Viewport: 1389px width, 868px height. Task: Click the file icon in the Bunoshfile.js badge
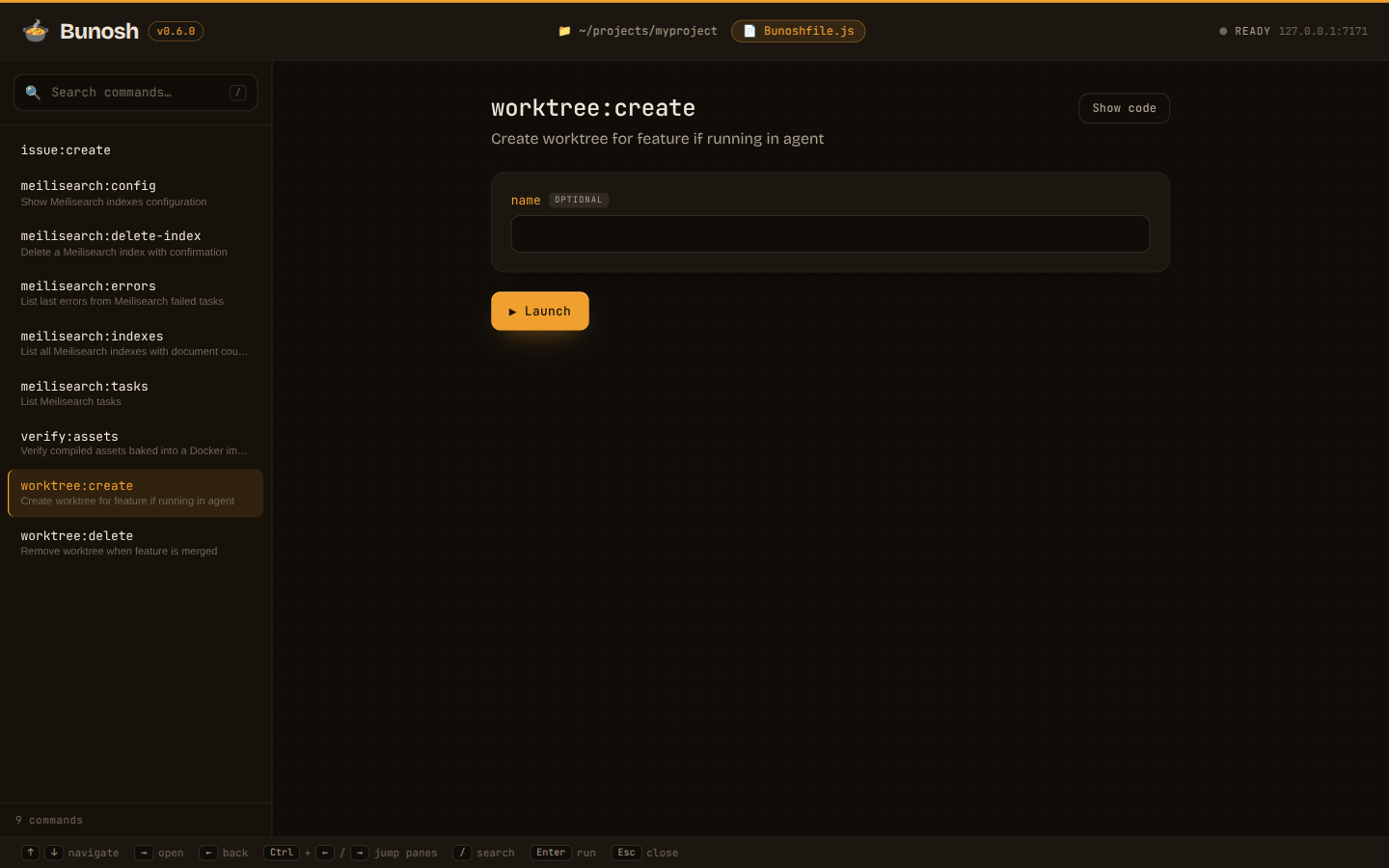coord(749,31)
